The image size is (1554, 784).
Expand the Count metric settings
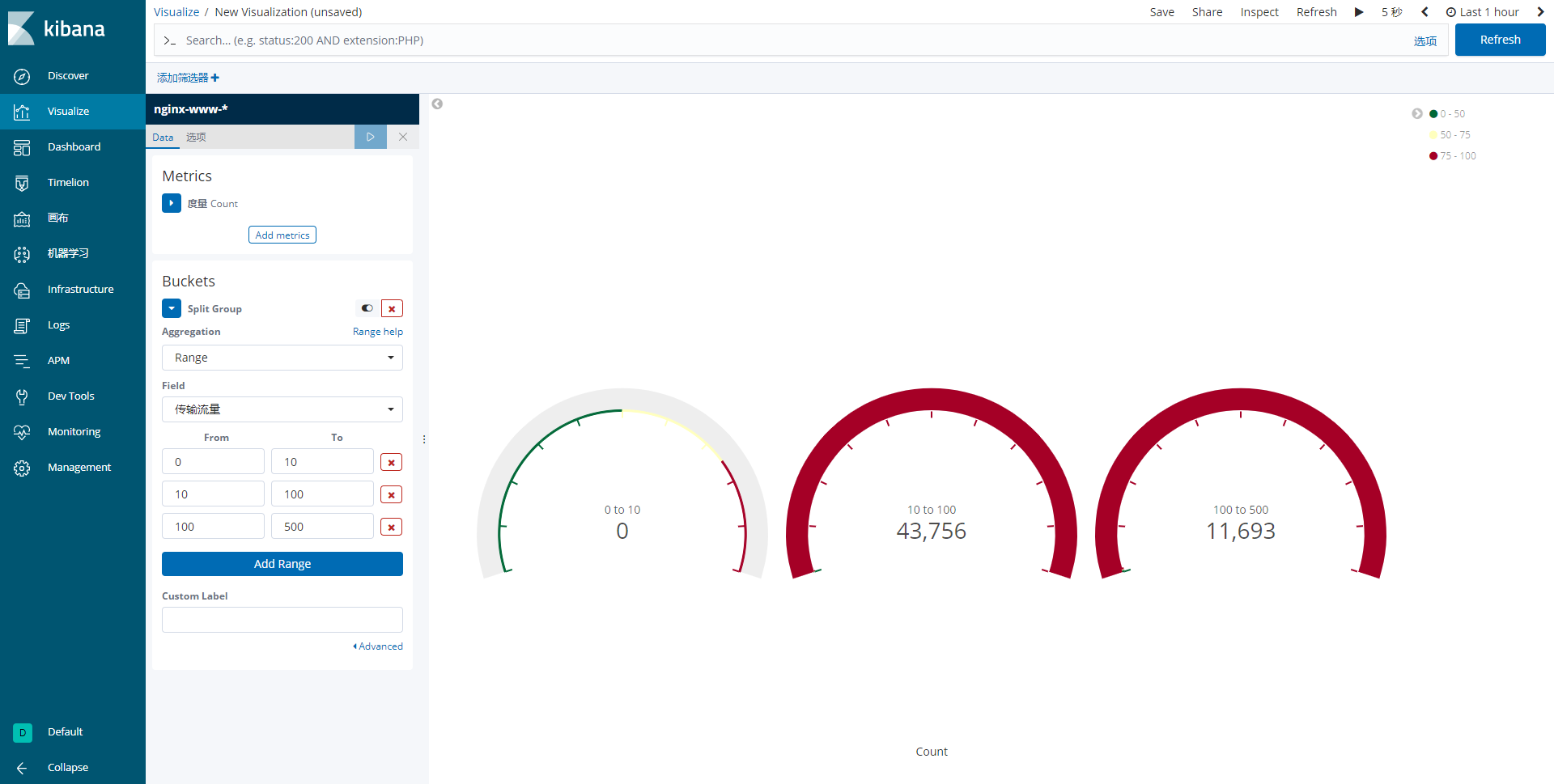[172, 203]
